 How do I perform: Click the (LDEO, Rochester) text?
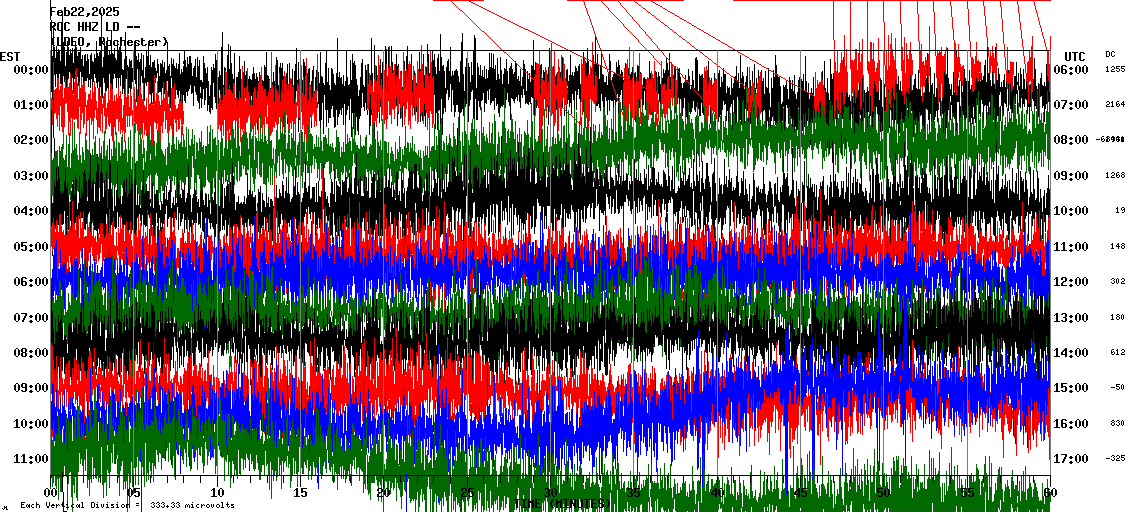pos(109,42)
